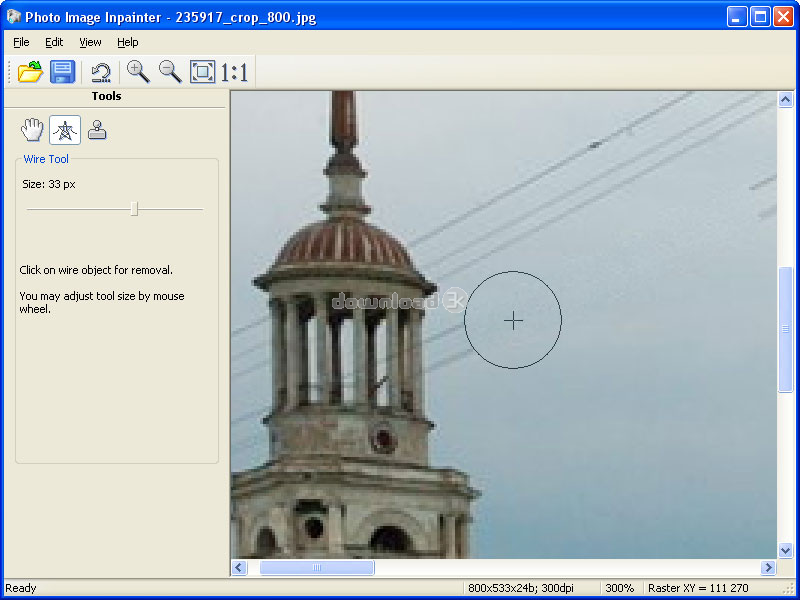Pick the Stamp tool in Tools panel
The width and height of the screenshot is (800, 600).
tap(97, 129)
